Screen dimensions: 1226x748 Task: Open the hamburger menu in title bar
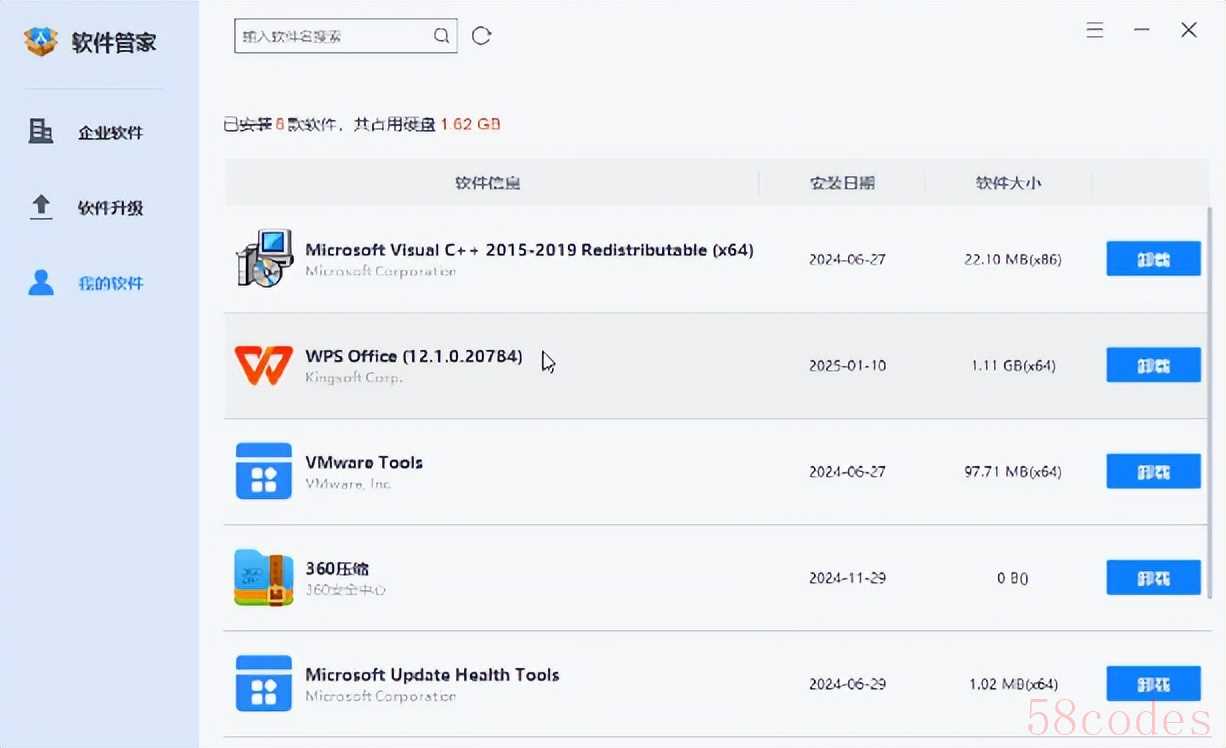tap(1095, 30)
